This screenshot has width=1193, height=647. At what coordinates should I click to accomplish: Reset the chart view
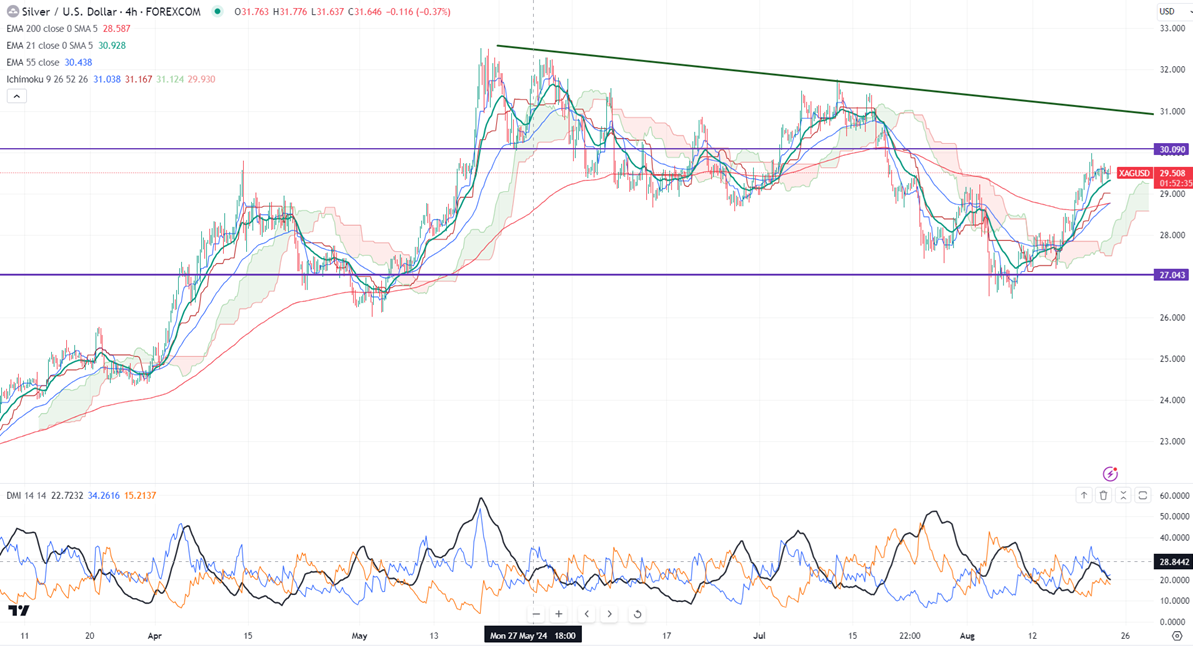[638, 614]
